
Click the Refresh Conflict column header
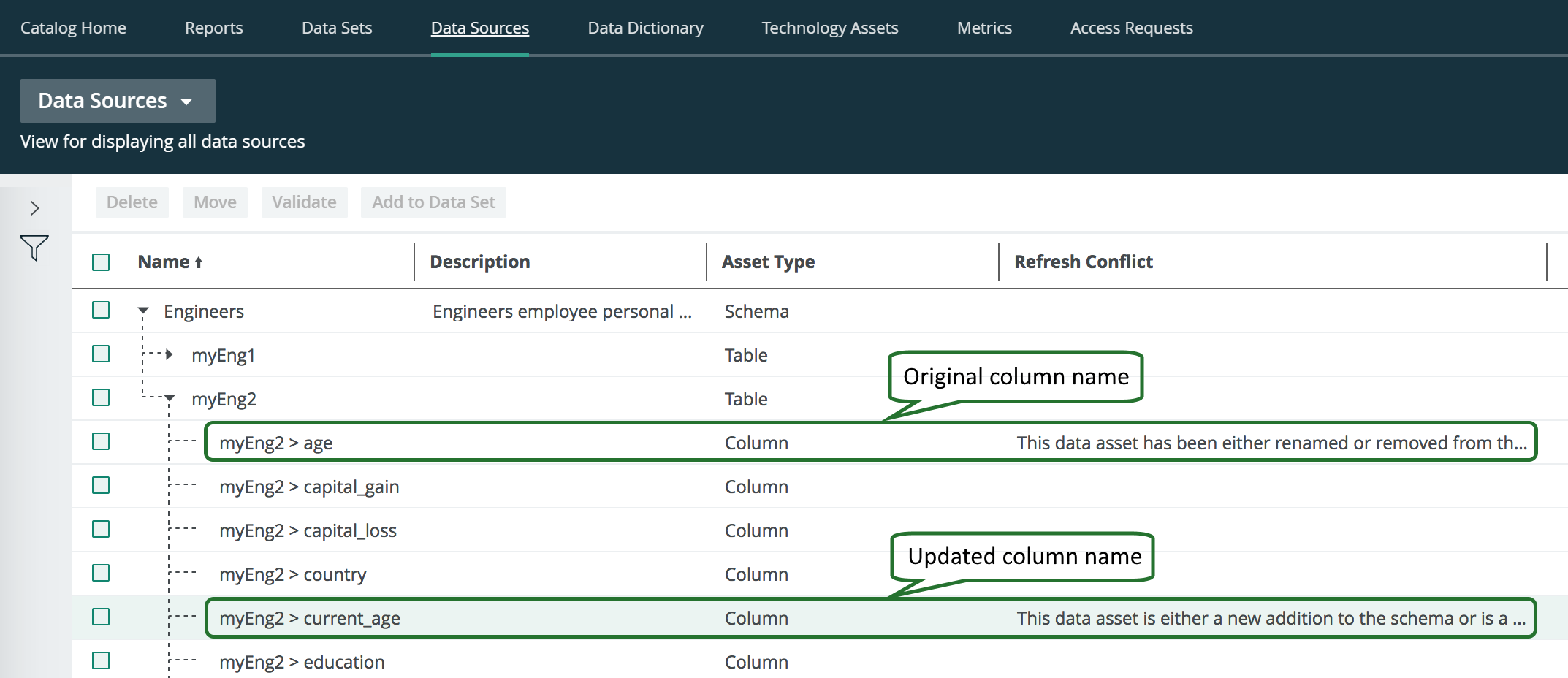click(1083, 262)
